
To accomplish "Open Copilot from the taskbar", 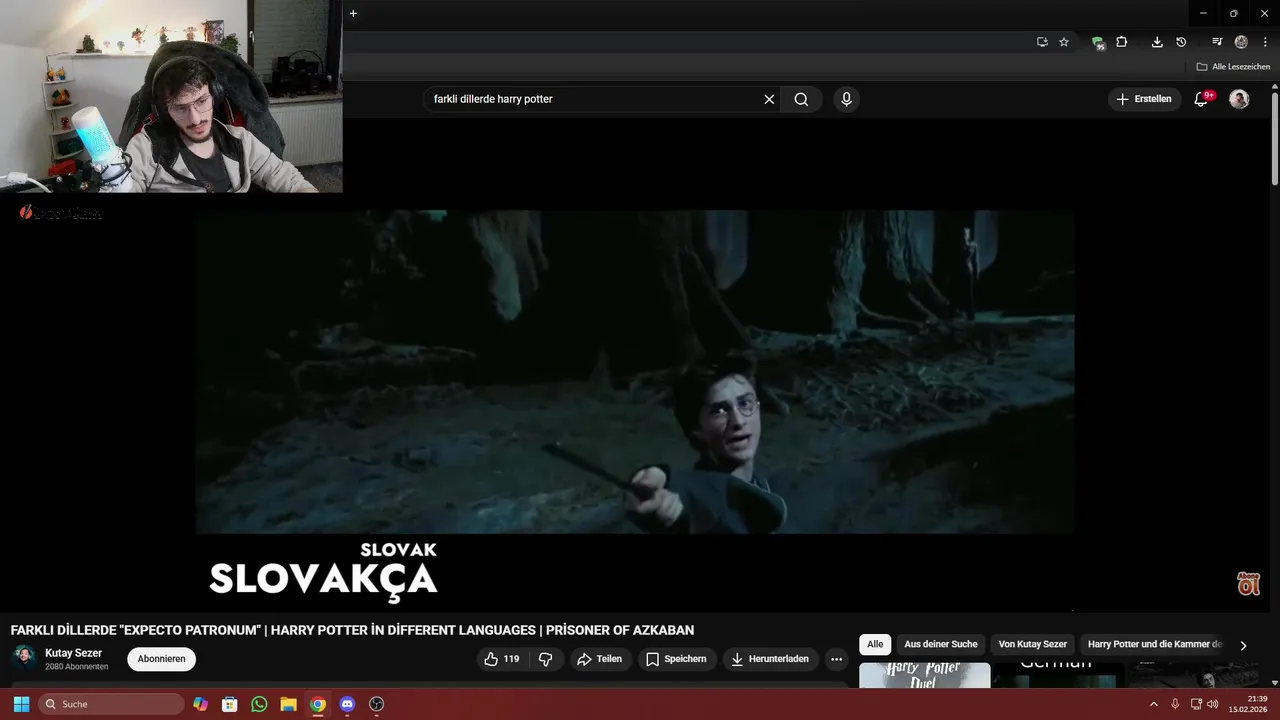I will coord(201,704).
